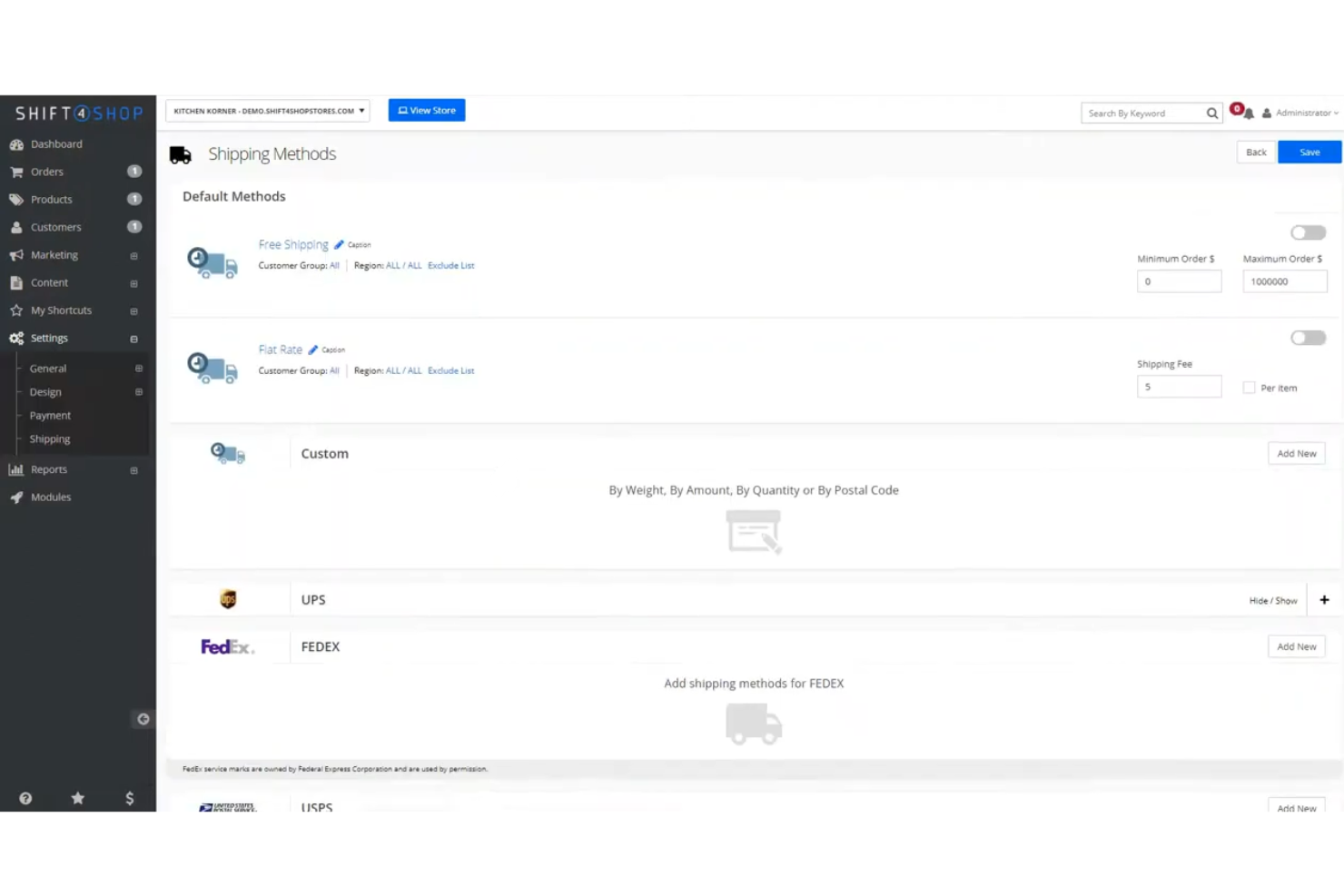Open Customers in the sidebar
This screenshot has height=896, width=1344.
(55, 227)
